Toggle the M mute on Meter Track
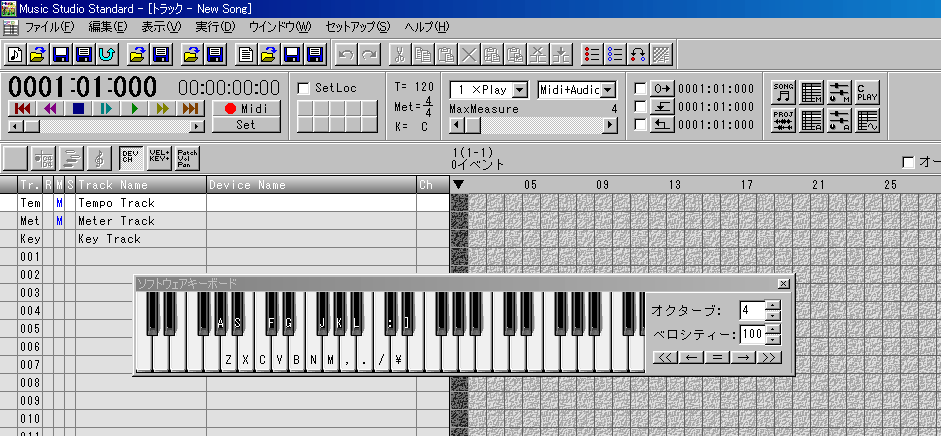 tap(59, 221)
